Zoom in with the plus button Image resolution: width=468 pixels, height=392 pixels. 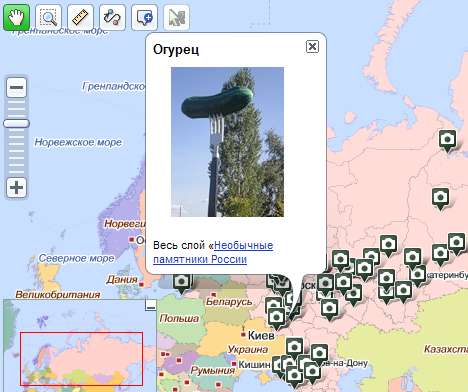[16, 188]
